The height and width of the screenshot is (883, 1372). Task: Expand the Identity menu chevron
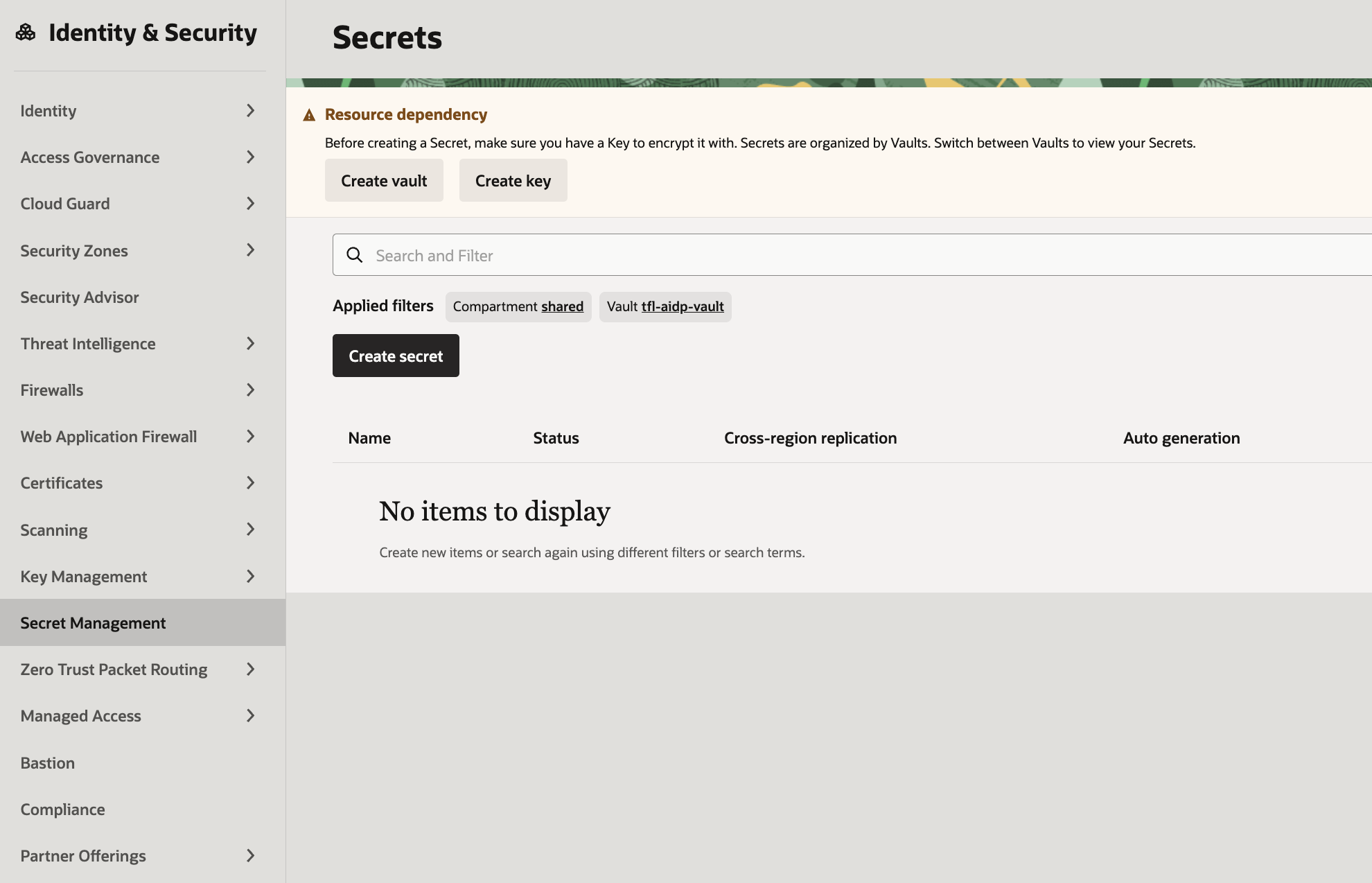(251, 111)
